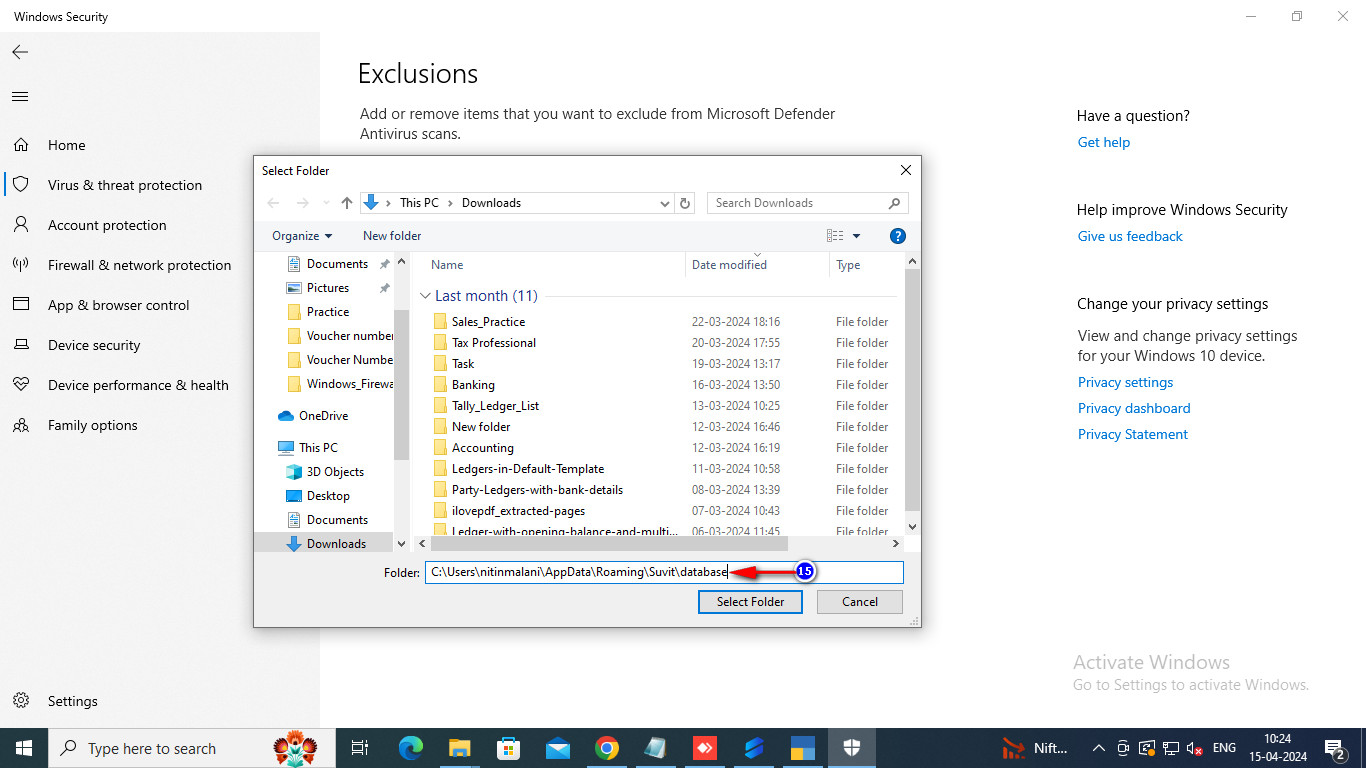The image size is (1366, 768).
Task: Select 3D Objects in tree
Action: (335, 472)
